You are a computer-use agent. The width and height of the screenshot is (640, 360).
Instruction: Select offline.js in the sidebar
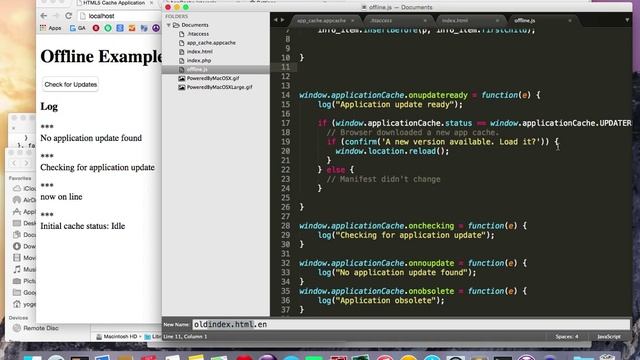(216, 69)
